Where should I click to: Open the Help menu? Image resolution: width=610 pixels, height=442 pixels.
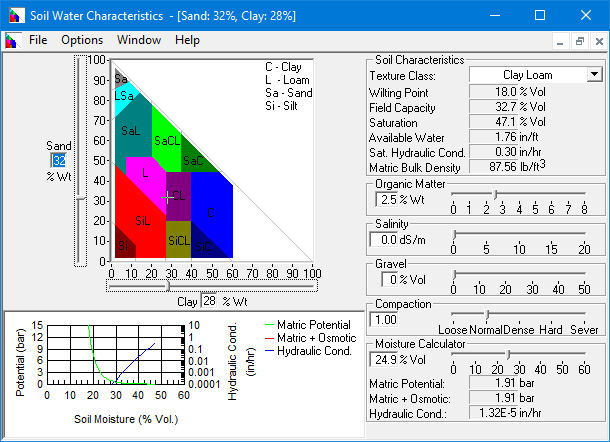coord(187,40)
